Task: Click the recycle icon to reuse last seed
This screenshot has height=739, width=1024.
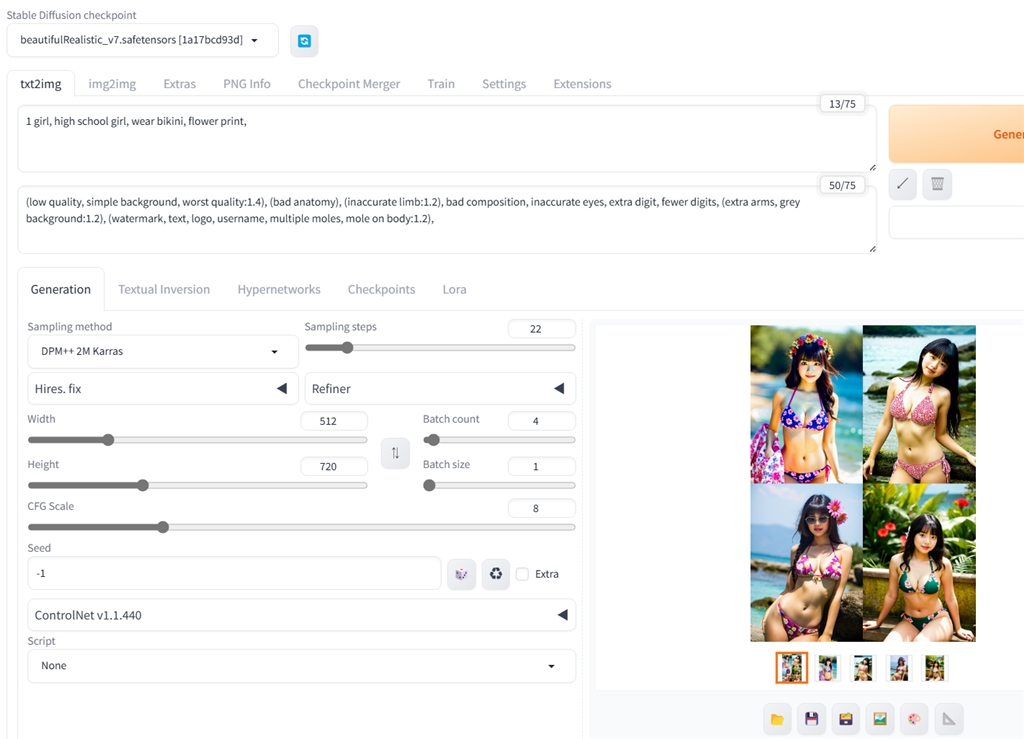Action: [496, 574]
